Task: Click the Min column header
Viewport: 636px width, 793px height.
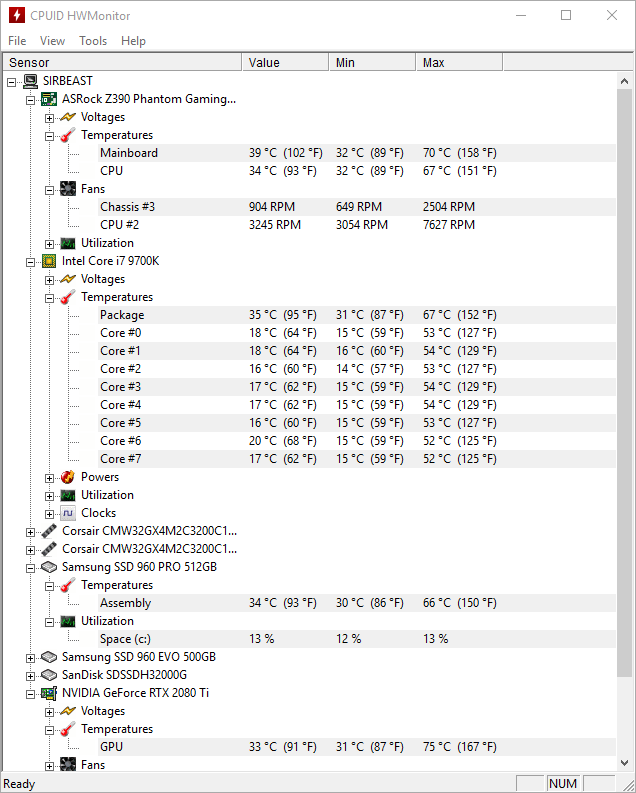Action: [x=372, y=62]
